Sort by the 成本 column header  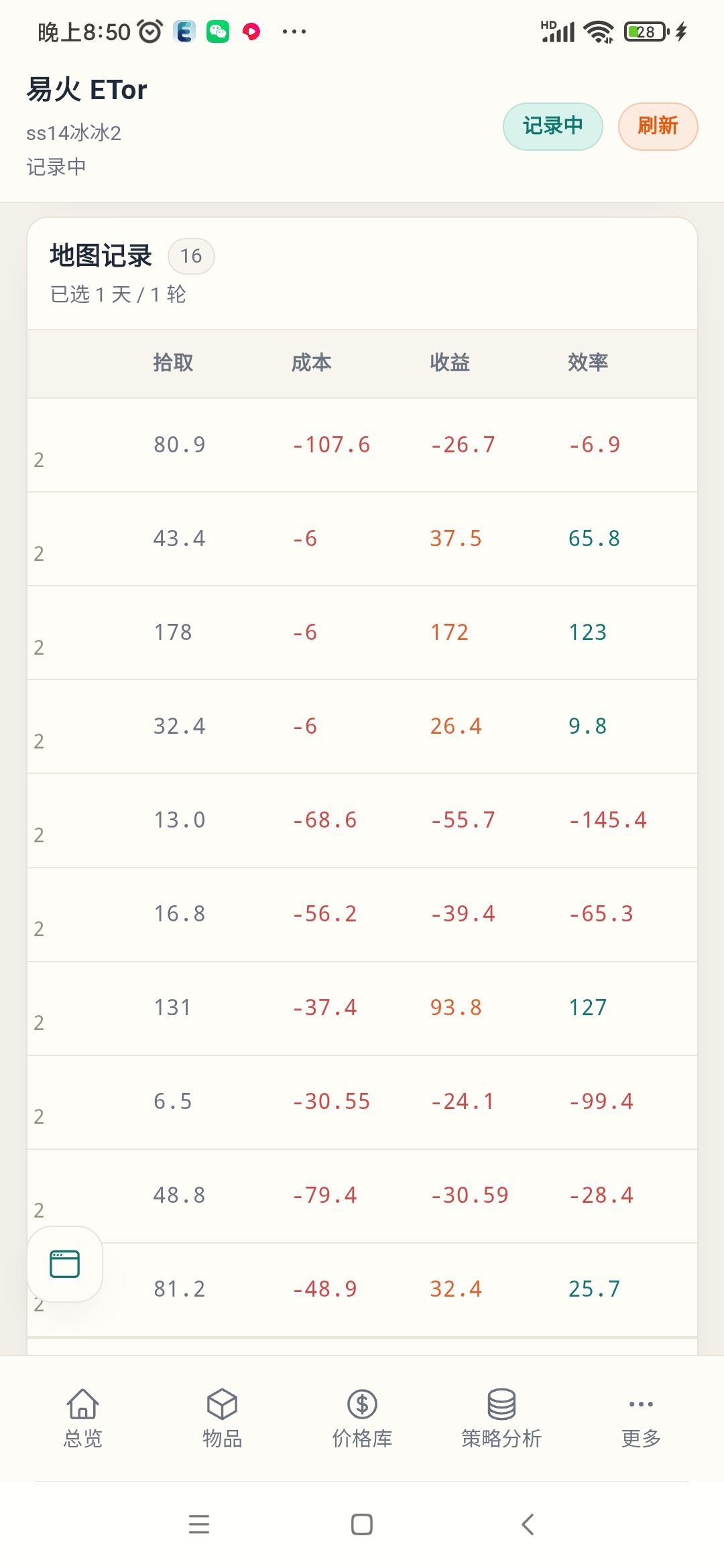pos(311,363)
